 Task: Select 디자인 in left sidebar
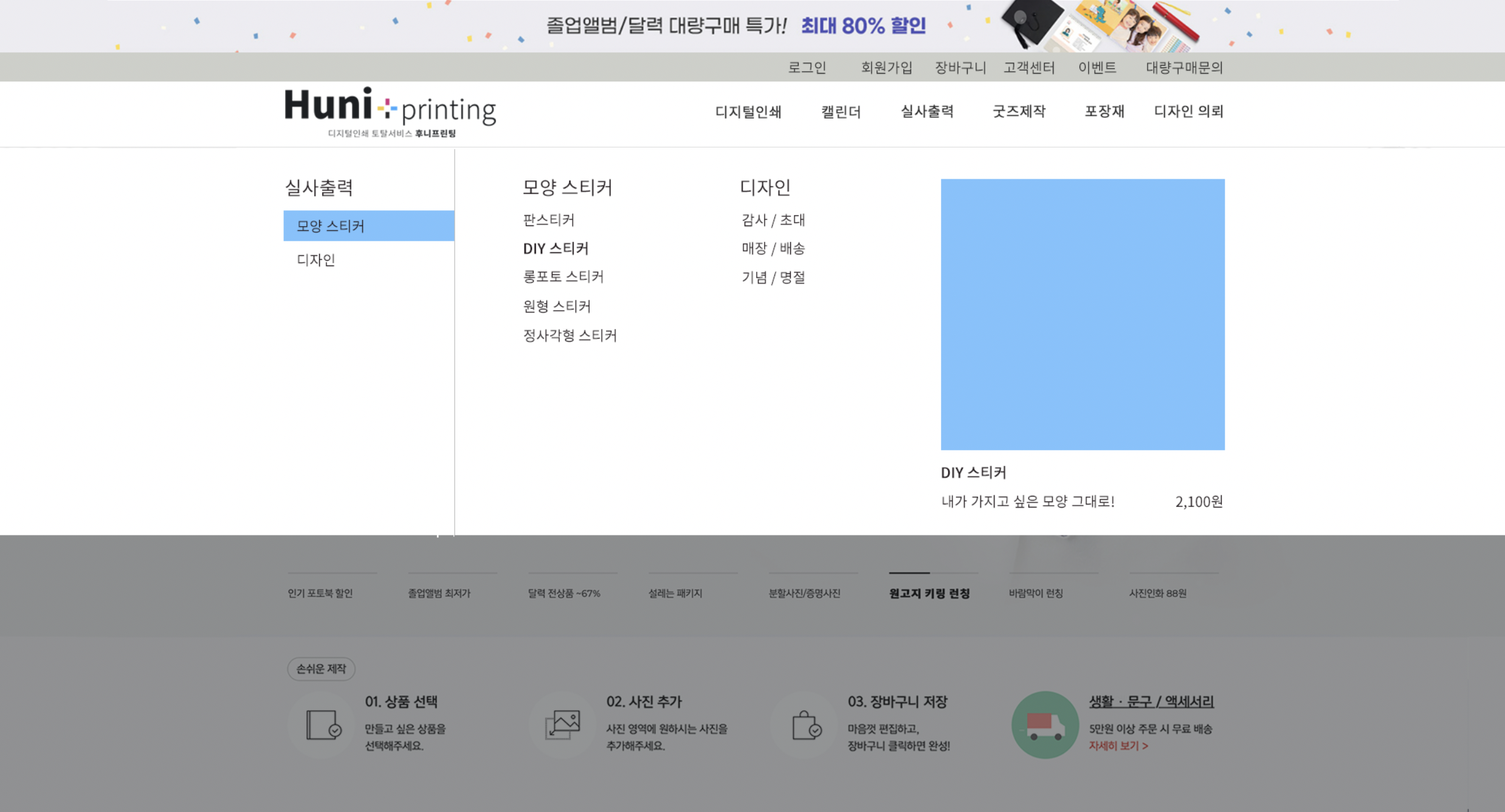316,260
